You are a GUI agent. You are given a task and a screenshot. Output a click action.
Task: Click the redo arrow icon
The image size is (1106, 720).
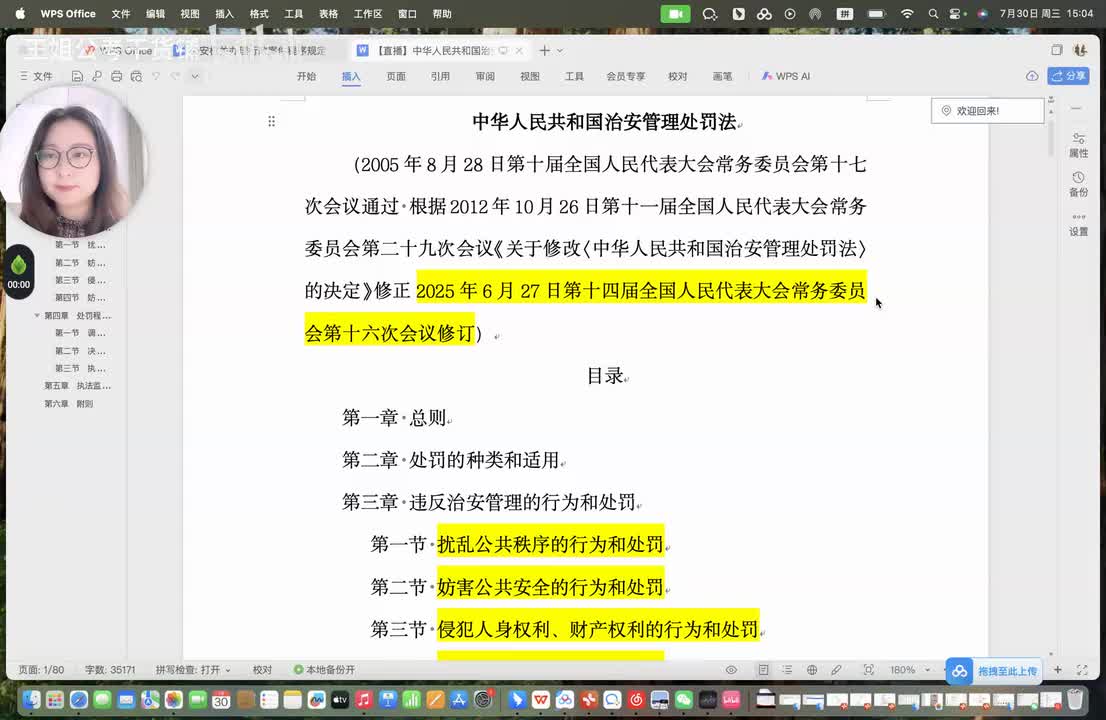pos(175,76)
